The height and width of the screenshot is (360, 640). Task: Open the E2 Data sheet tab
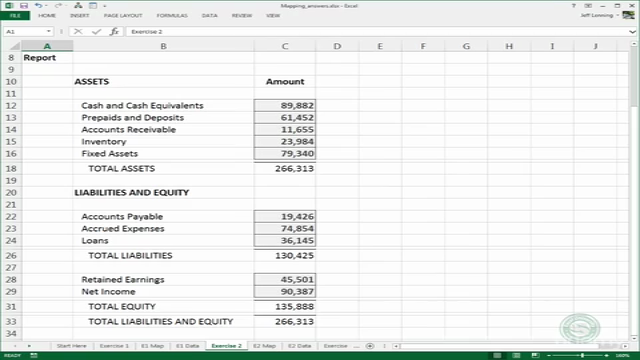coord(300,346)
